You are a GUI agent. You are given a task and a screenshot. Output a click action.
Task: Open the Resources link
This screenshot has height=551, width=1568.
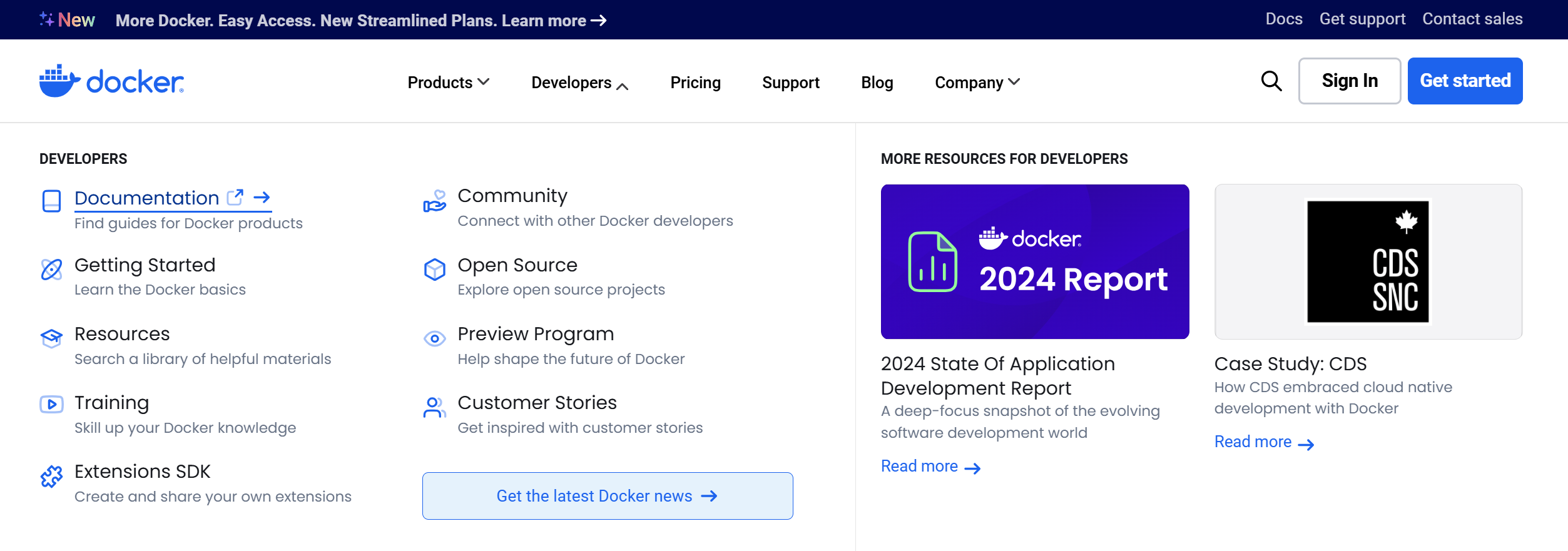point(122,334)
